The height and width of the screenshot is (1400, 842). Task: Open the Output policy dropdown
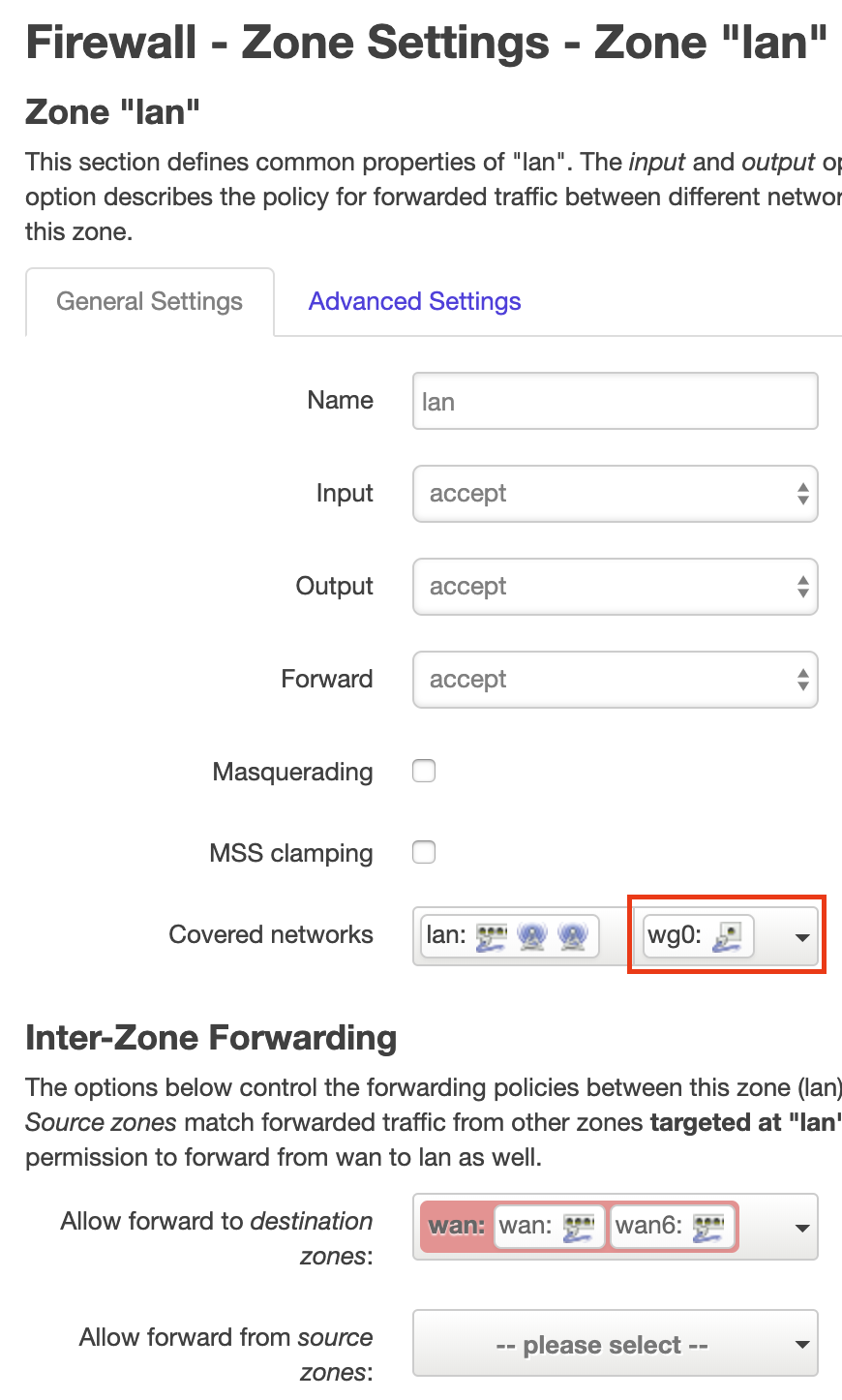pyautogui.click(x=616, y=587)
